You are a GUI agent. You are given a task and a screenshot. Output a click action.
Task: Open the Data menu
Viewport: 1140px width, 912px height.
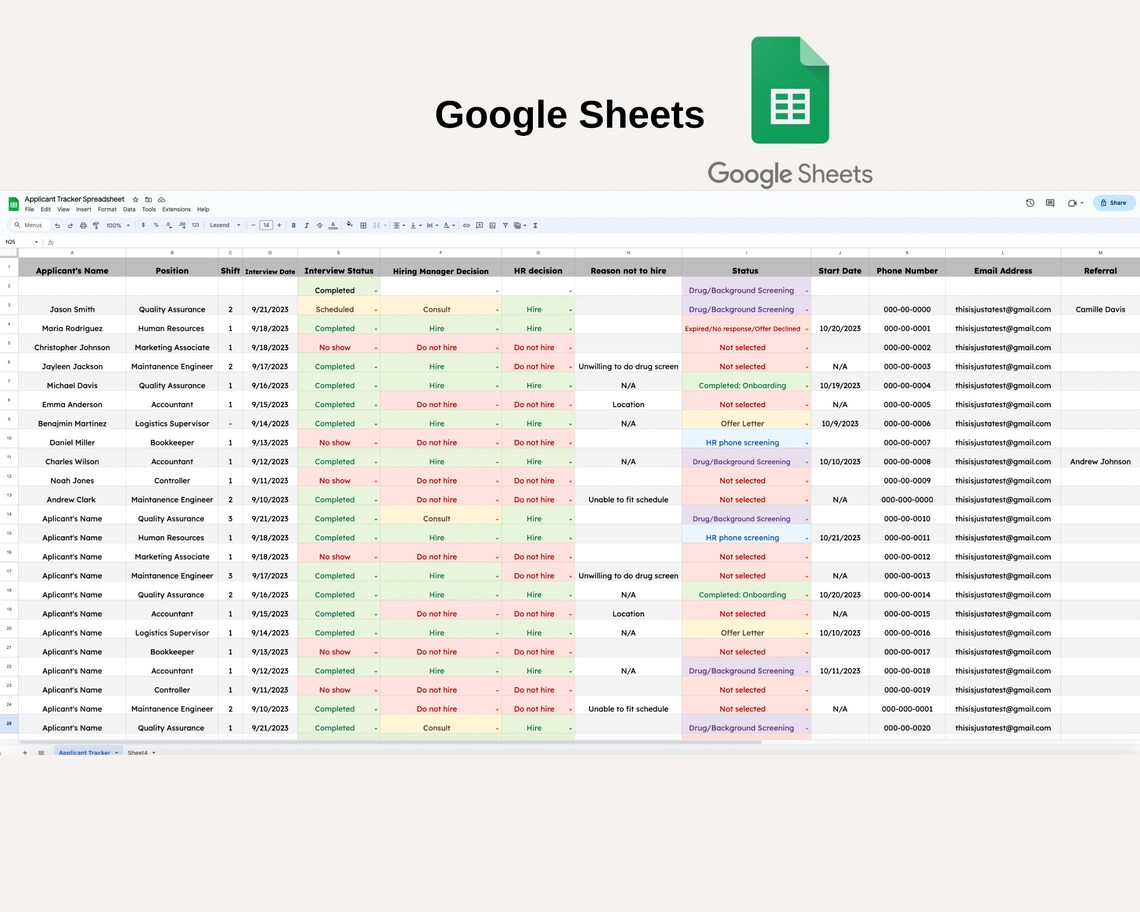129,210
